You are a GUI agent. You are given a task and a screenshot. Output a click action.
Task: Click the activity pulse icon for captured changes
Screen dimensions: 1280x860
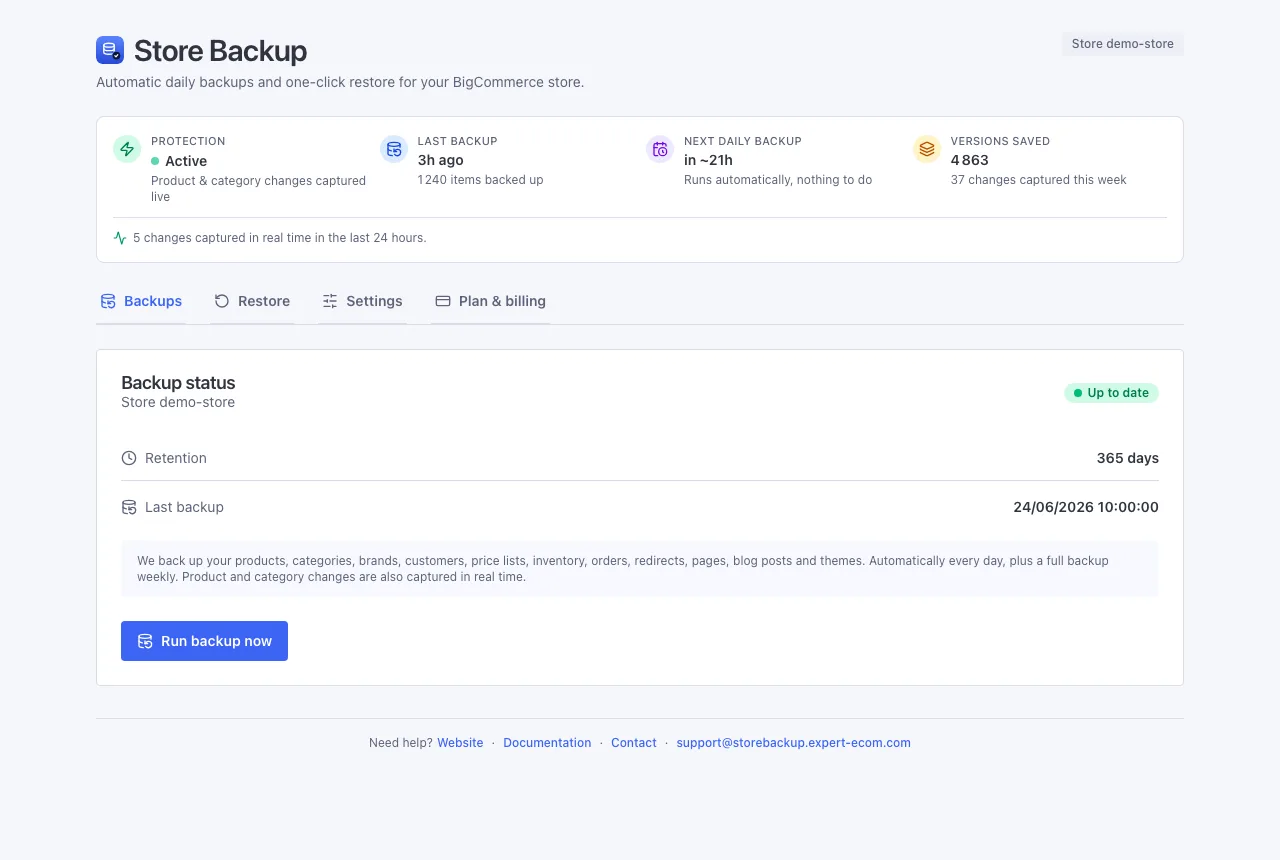(120, 238)
